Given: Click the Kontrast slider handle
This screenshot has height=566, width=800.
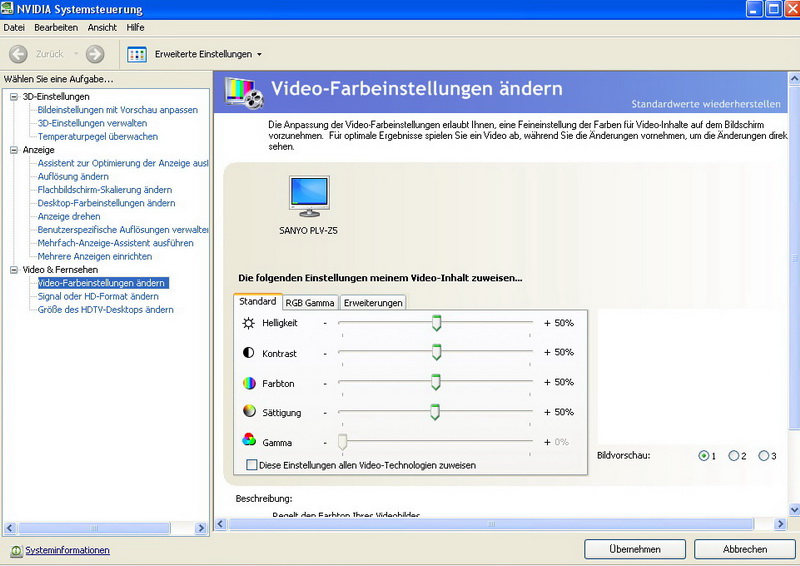Looking at the screenshot, I should tap(436, 352).
